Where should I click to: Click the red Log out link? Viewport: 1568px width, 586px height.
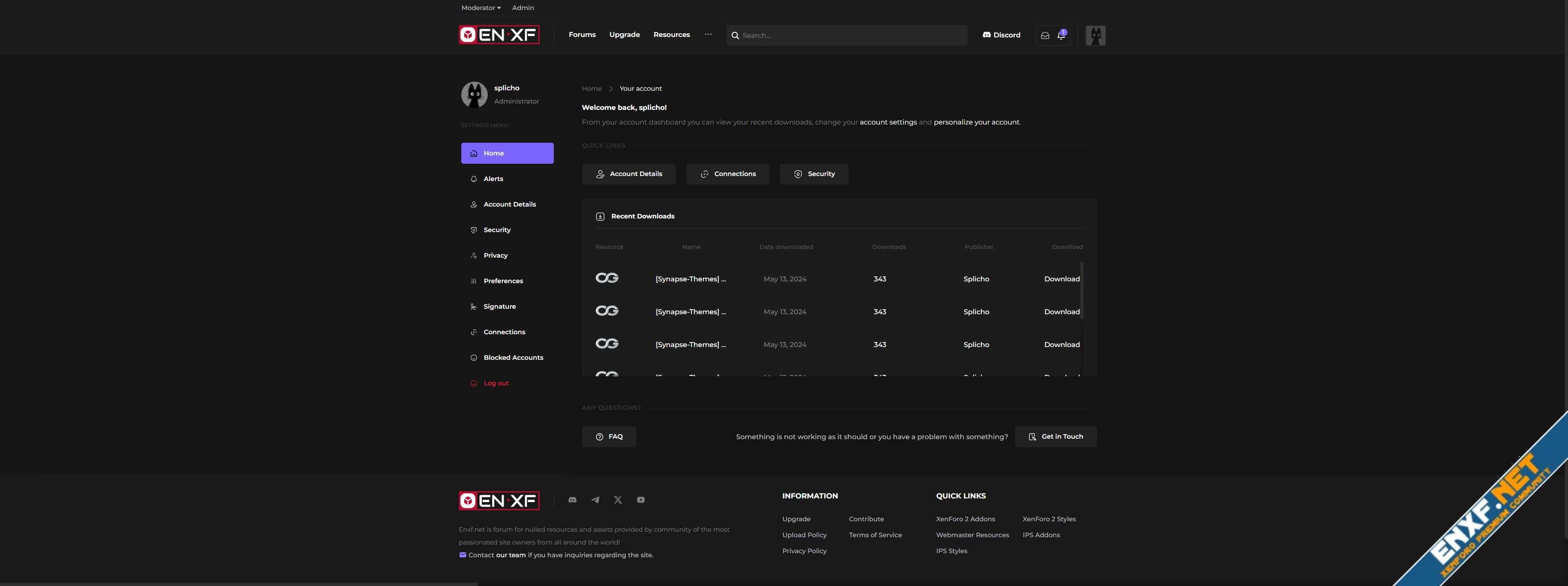pyautogui.click(x=495, y=383)
